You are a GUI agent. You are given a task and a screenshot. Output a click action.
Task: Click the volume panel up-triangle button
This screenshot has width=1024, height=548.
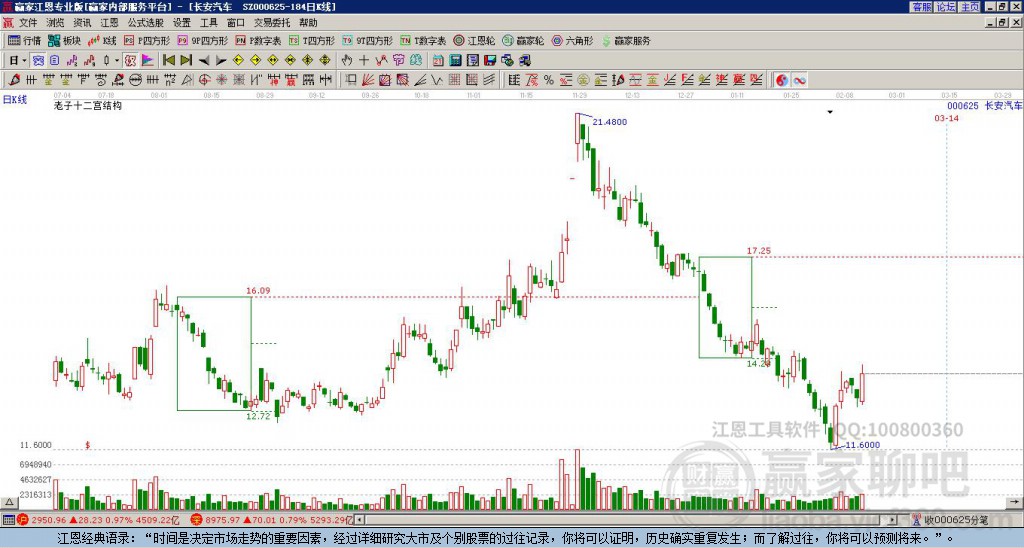9,502
